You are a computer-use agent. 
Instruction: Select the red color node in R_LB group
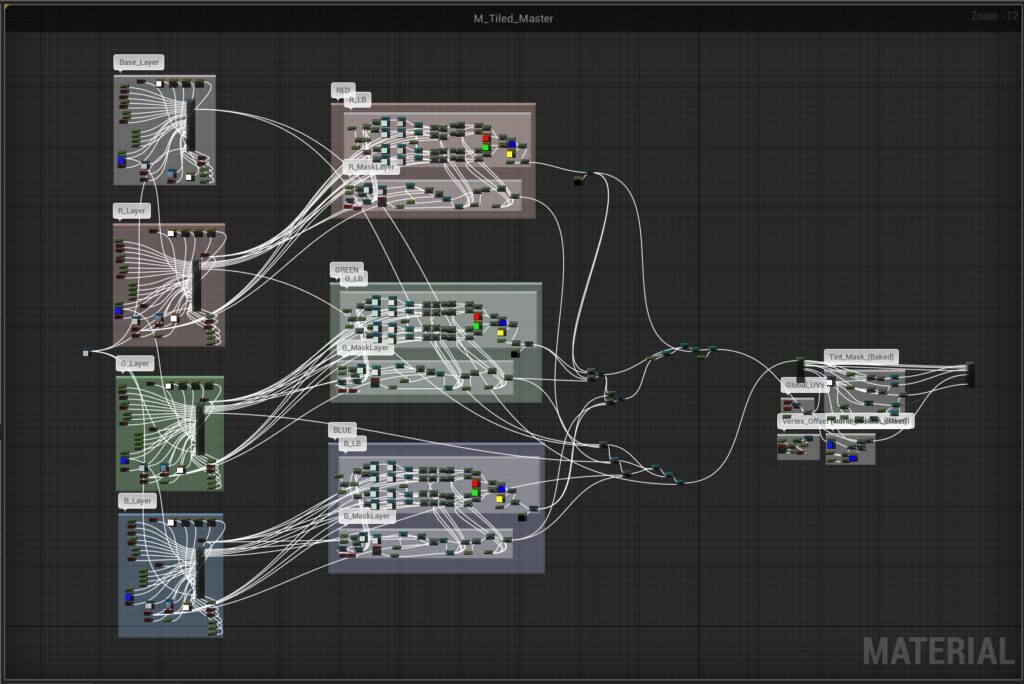pyautogui.click(x=486, y=138)
